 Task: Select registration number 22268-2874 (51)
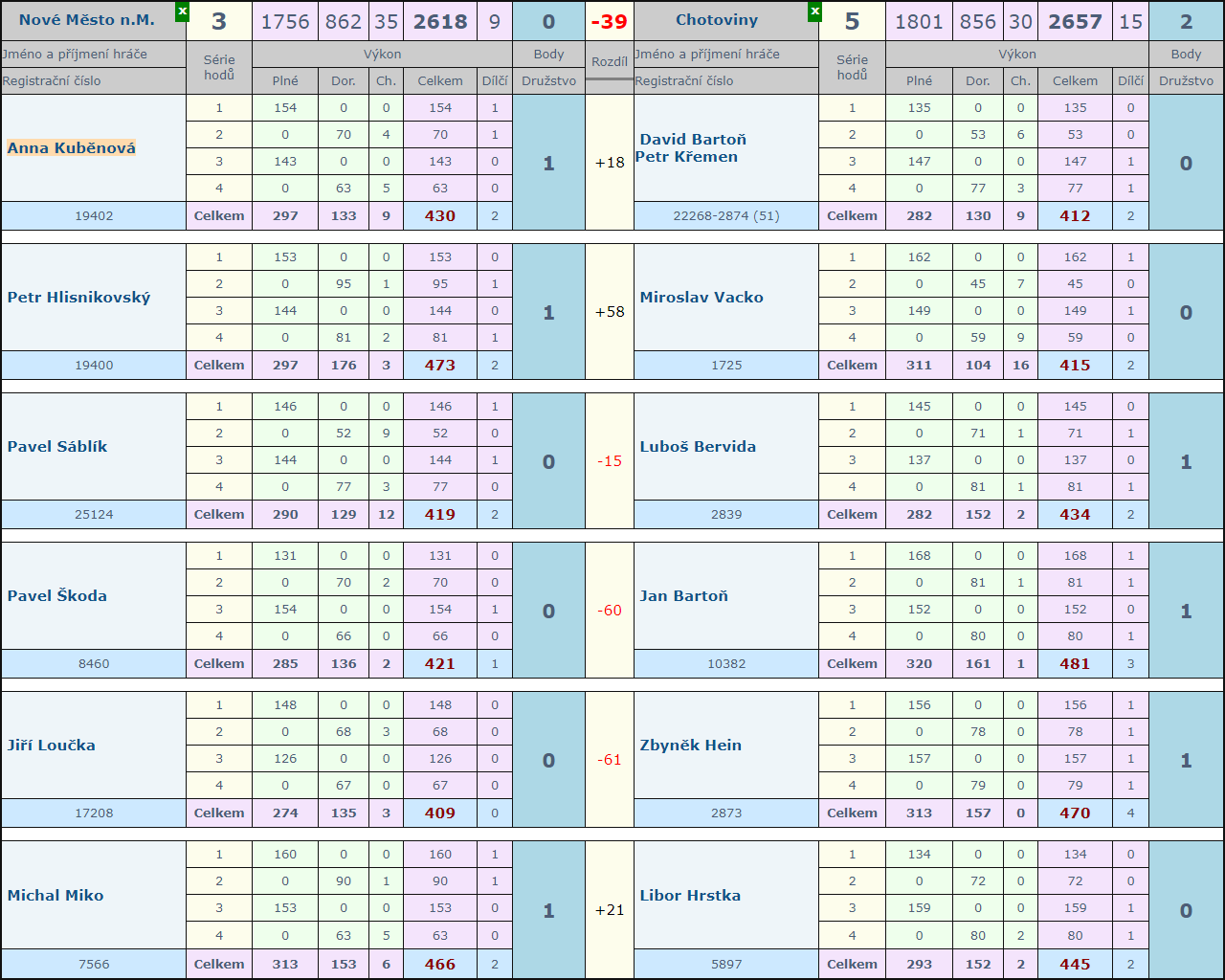[726, 216]
